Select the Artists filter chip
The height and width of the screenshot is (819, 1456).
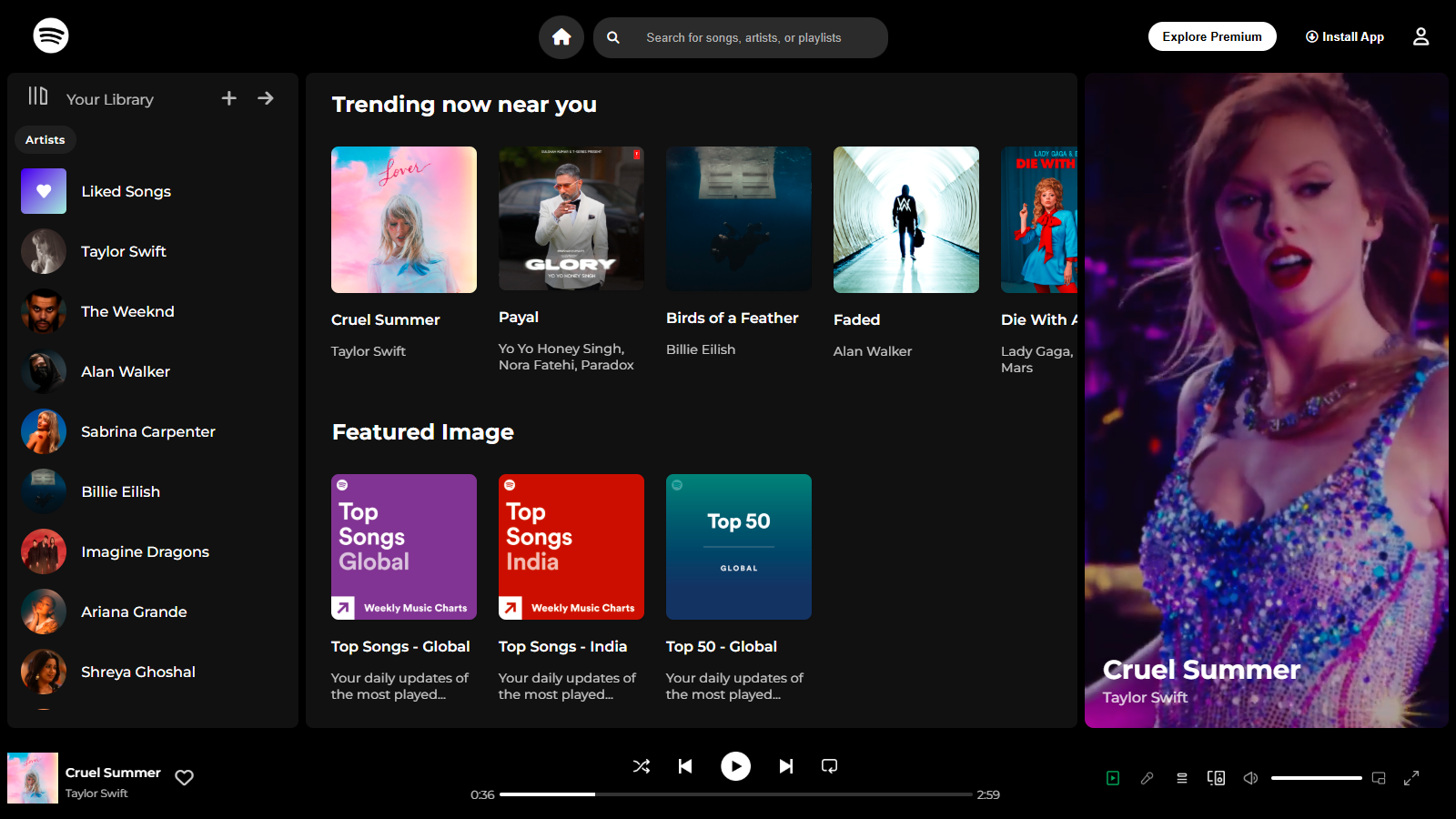pyautogui.click(x=45, y=140)
